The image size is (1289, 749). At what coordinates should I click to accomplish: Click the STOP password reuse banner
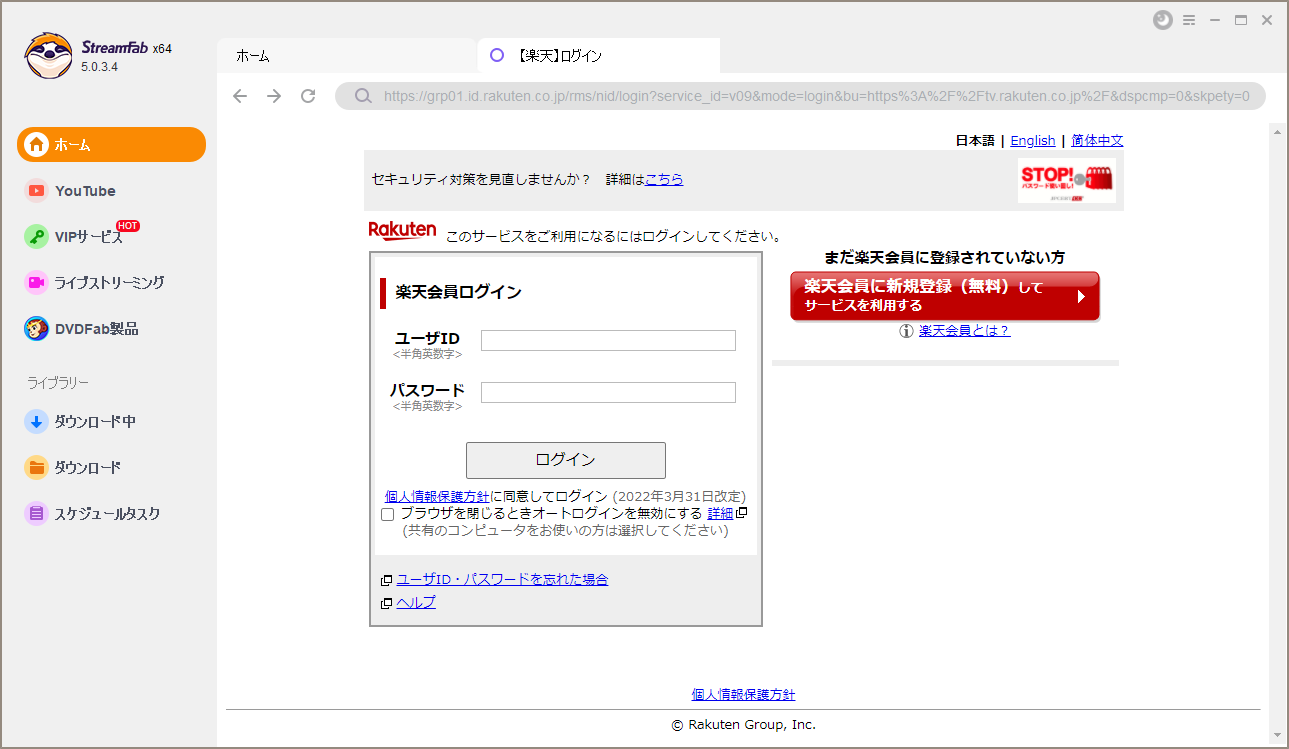(1067, 181)
